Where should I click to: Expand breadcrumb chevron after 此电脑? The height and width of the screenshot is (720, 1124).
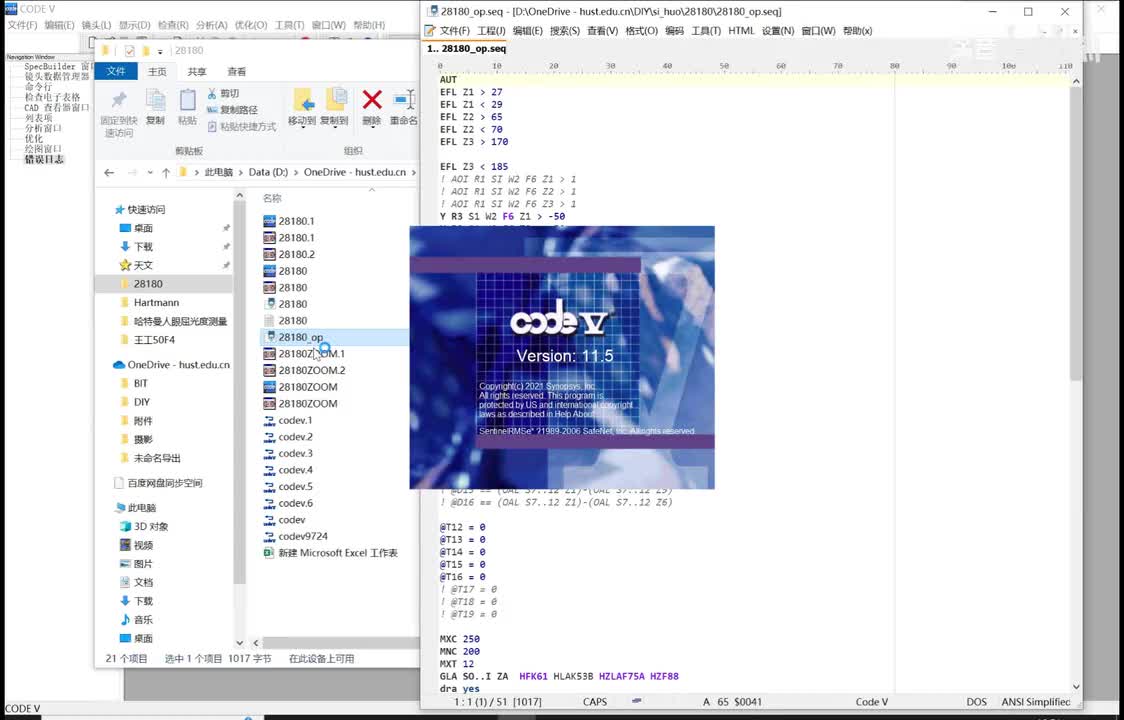[x=241, y=173]
